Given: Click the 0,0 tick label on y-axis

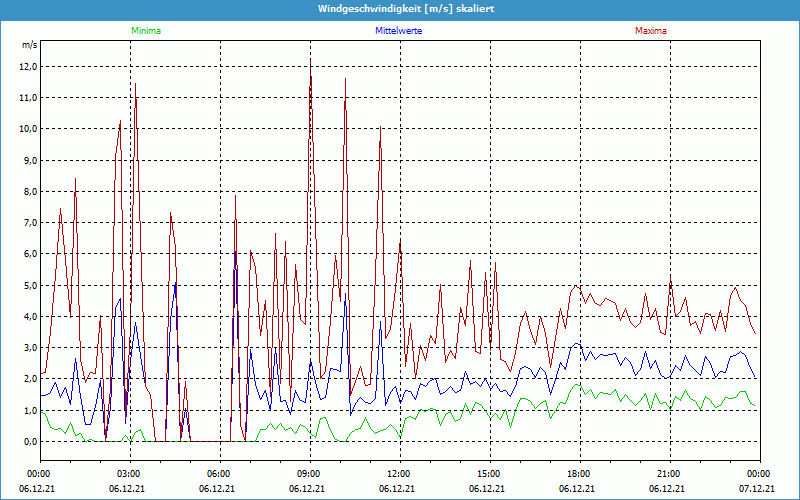Looking at the screenshot, I should coord(30,441).
